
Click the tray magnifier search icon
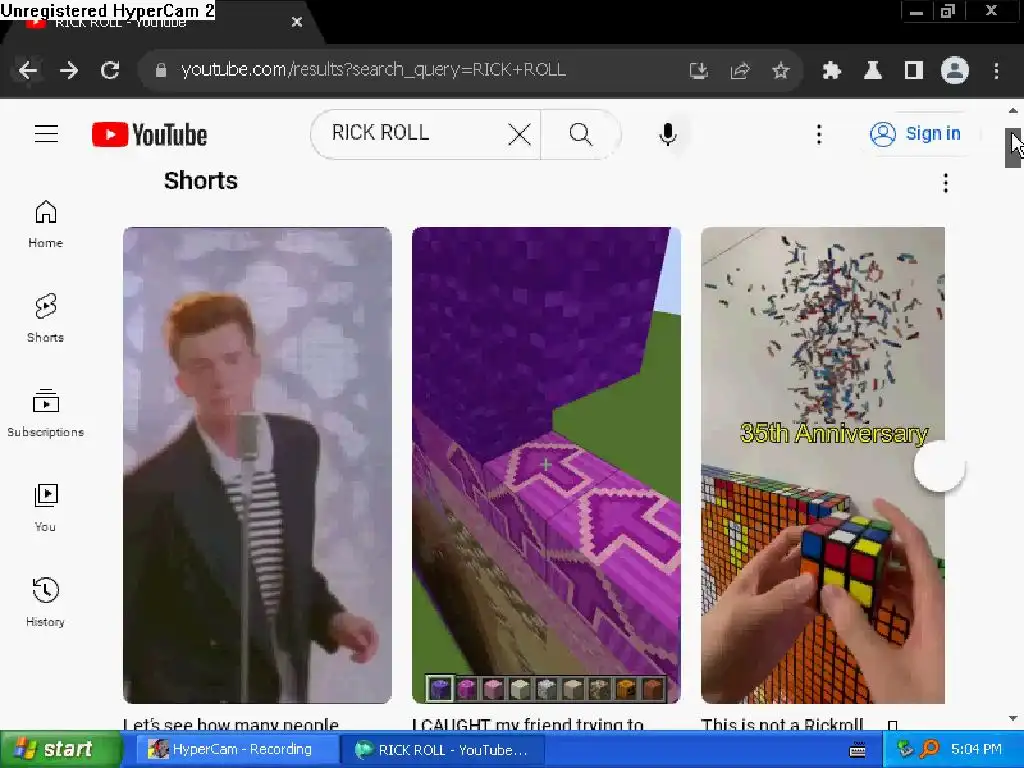pyautogui.click(x=929, y=748)
